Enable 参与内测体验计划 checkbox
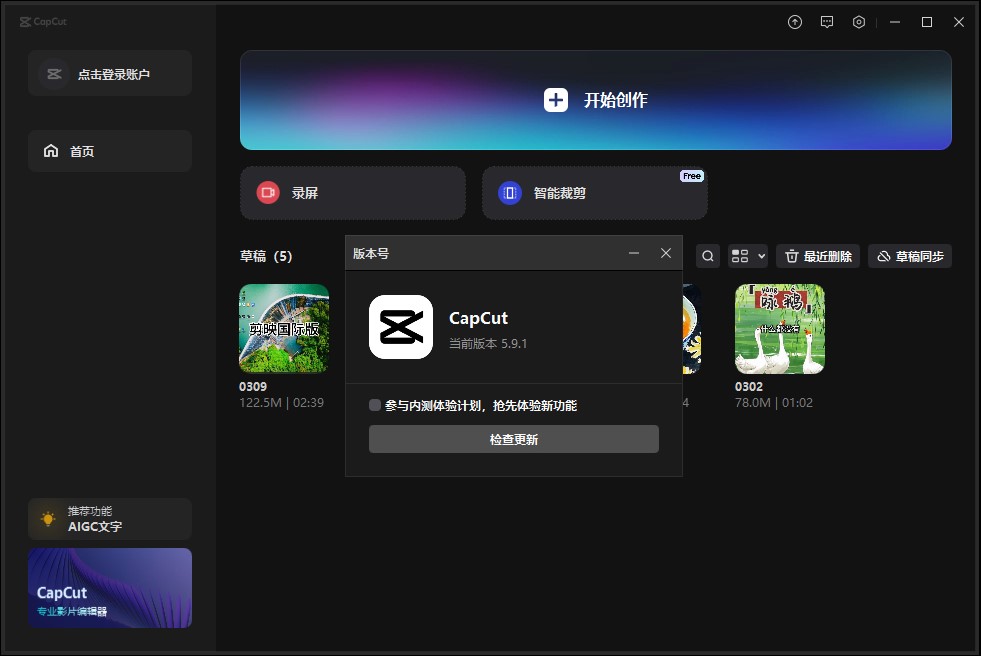 [375, 405]
